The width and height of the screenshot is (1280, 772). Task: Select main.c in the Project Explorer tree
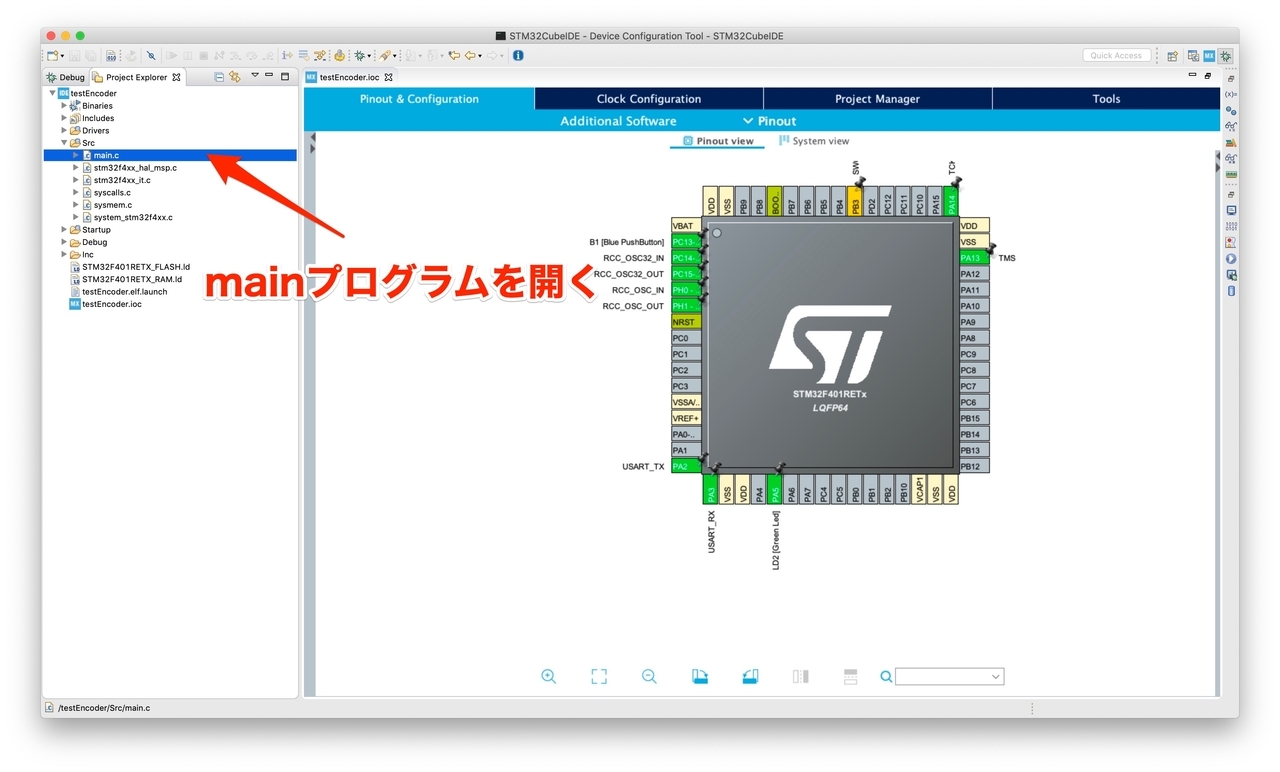[x=107, y=155]
